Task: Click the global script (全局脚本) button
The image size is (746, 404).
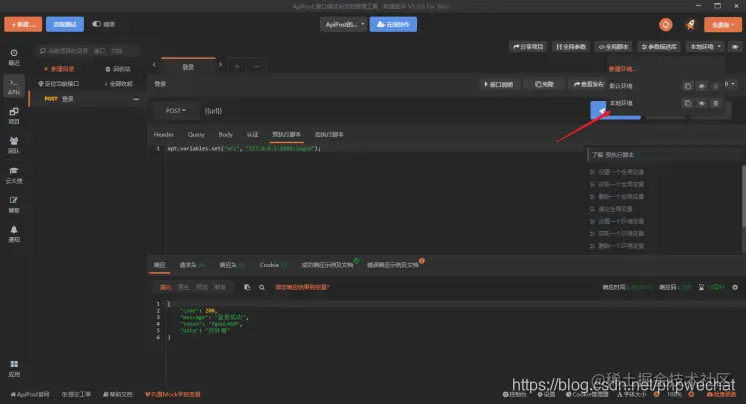Action: [x=613, y=47]
